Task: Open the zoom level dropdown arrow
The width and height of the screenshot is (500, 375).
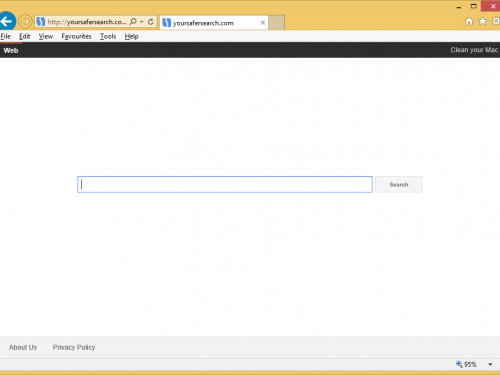Action: 490,364
